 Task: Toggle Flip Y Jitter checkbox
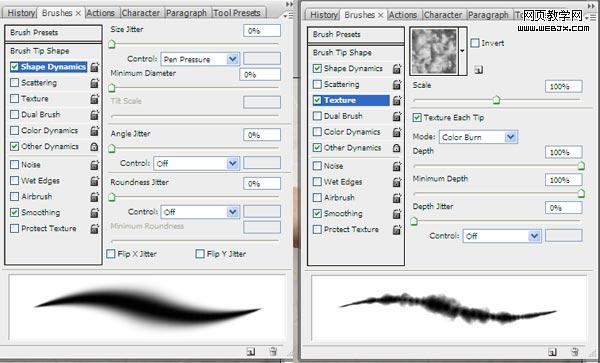pos(200,254)
